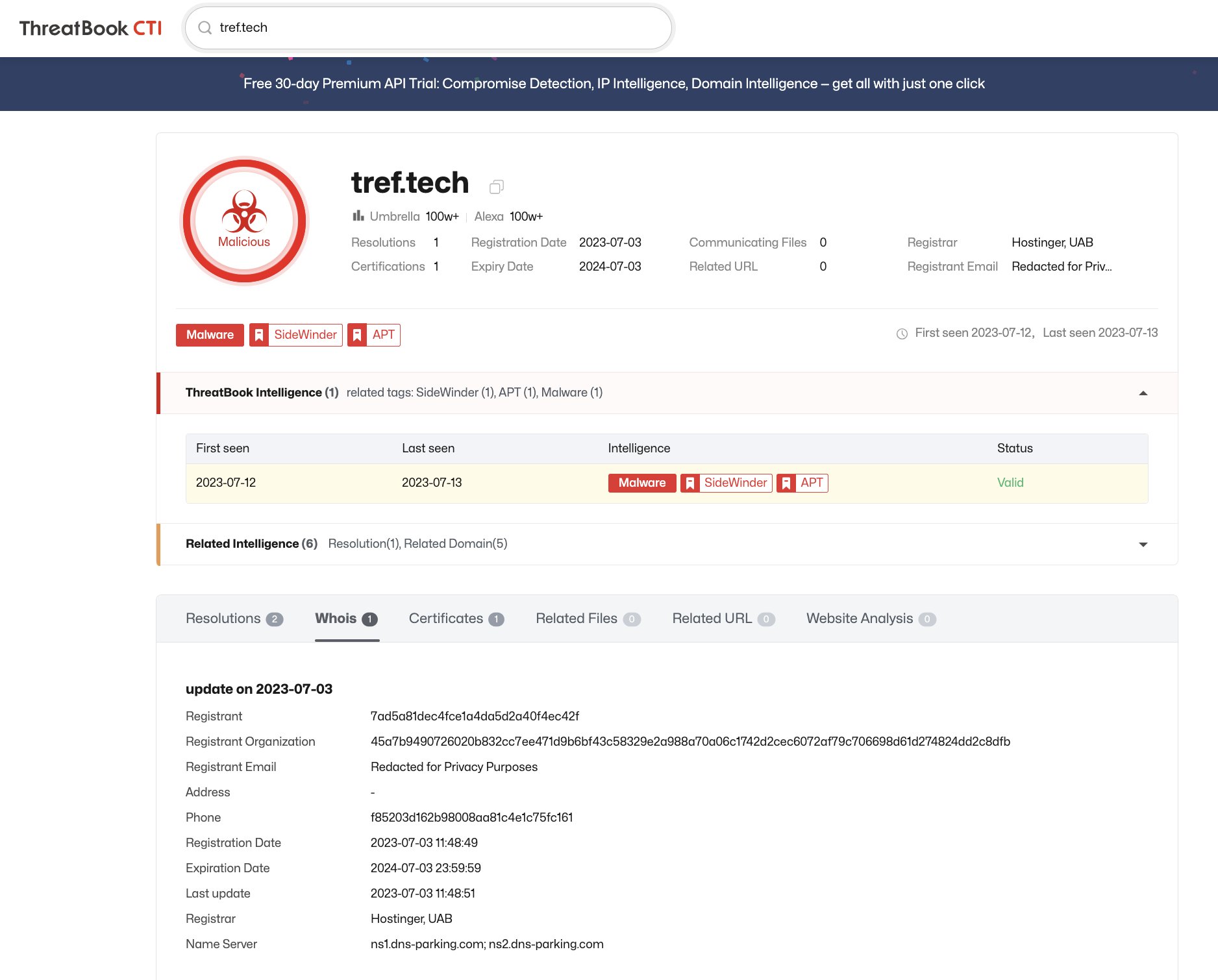Click the Valid status link
The height and width of the screenshot is (980, 1218).
(1010, 482)
